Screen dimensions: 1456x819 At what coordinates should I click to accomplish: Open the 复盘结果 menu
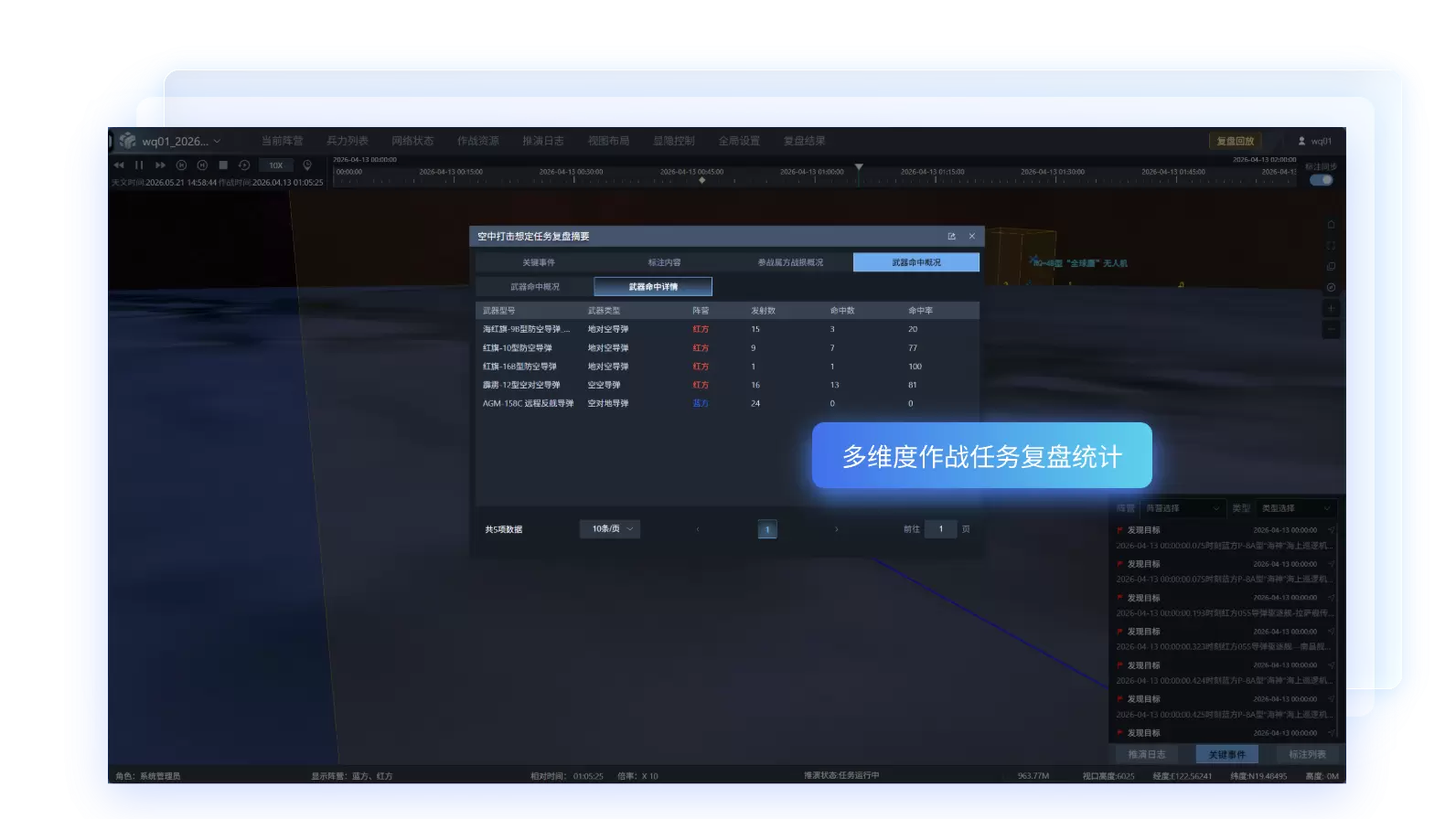point(805,141)
